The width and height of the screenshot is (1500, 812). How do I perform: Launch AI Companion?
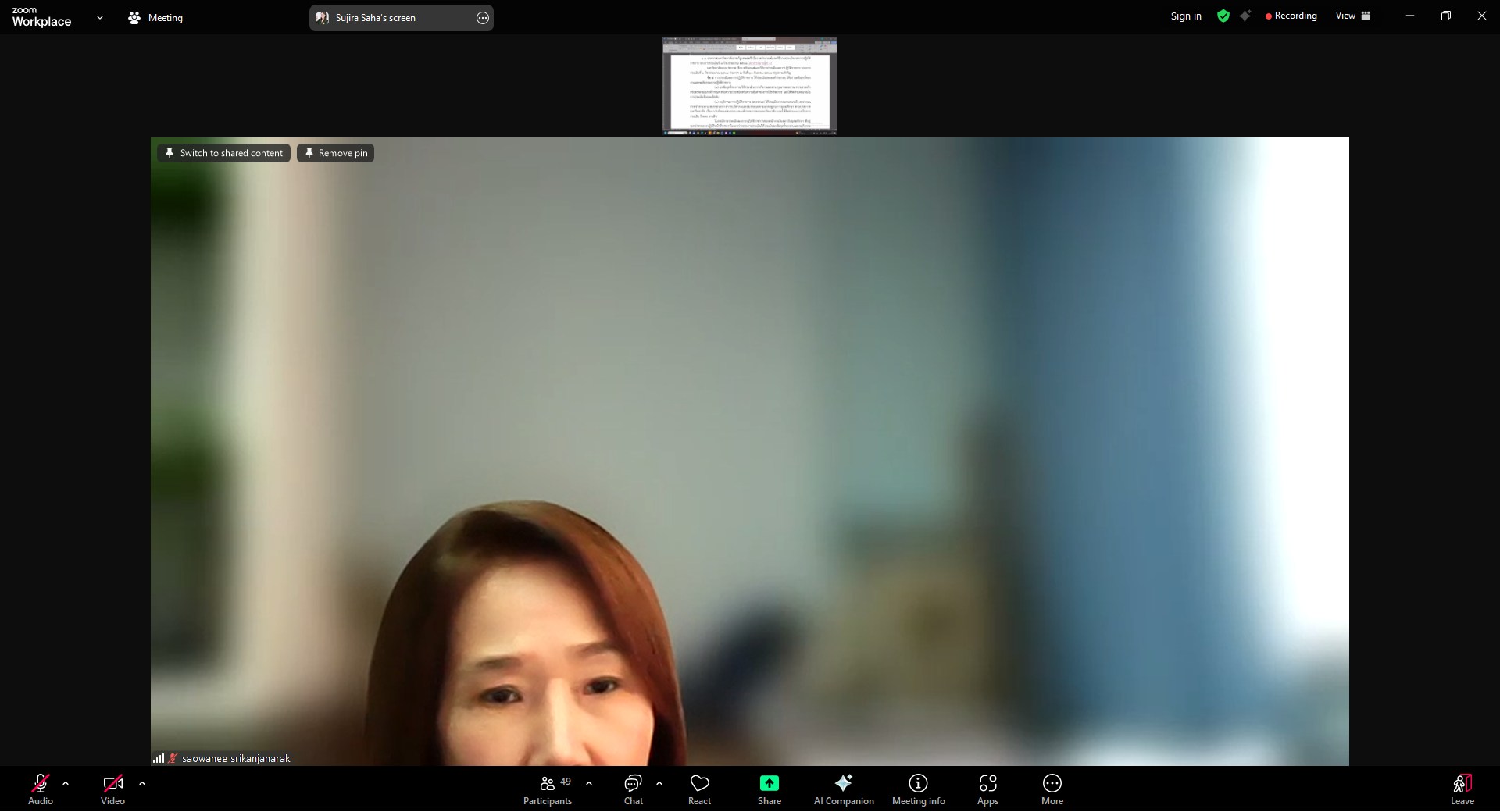pos(844,789)
